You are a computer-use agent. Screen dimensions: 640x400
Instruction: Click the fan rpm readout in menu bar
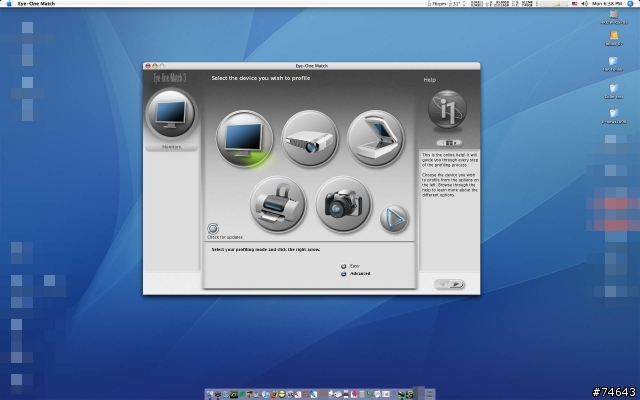click(437, 3)
